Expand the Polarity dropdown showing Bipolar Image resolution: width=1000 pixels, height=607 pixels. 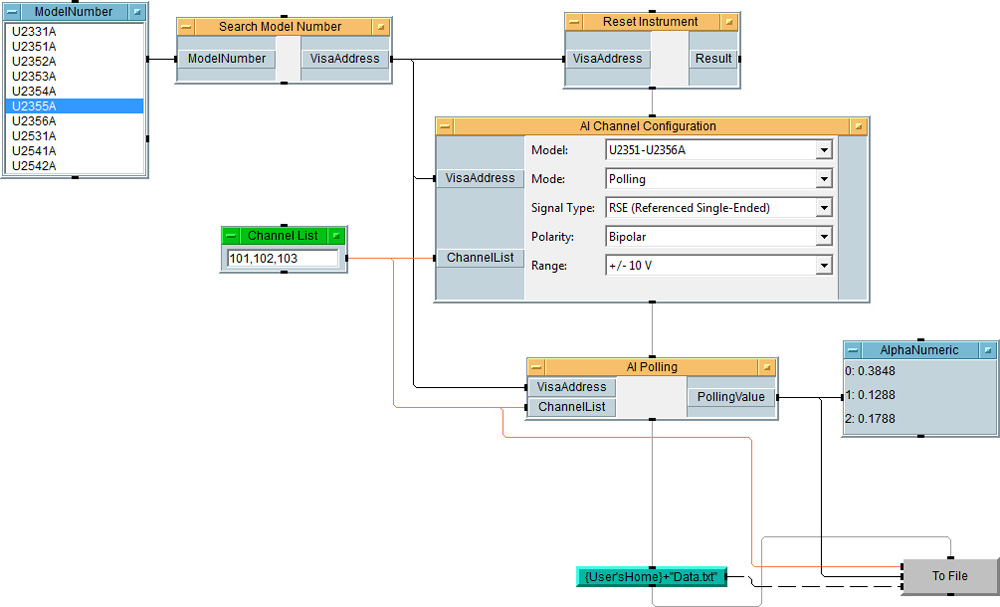click(823, 237)
